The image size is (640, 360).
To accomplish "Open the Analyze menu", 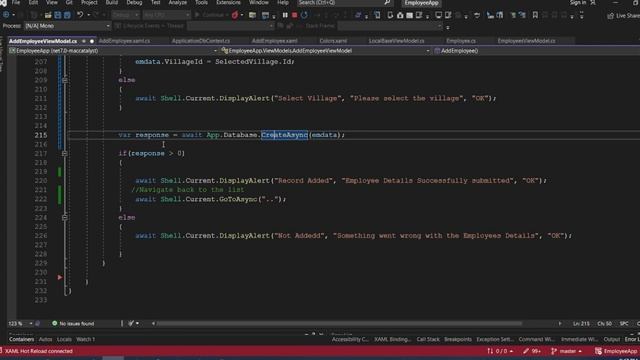I will pyautogui.click(x=178, y=2).
